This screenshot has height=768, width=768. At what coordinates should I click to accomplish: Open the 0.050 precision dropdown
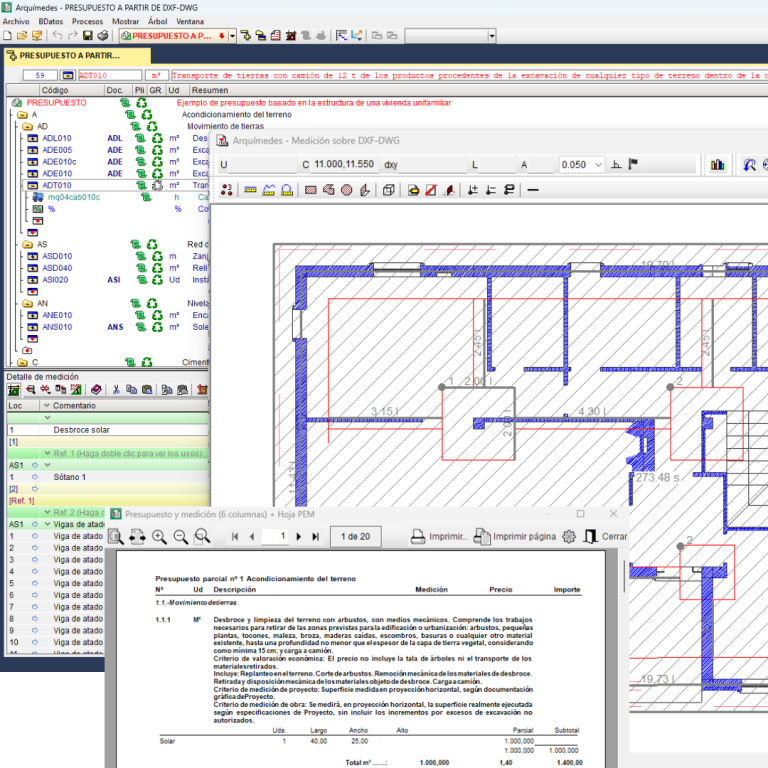(x=598, y=164)
